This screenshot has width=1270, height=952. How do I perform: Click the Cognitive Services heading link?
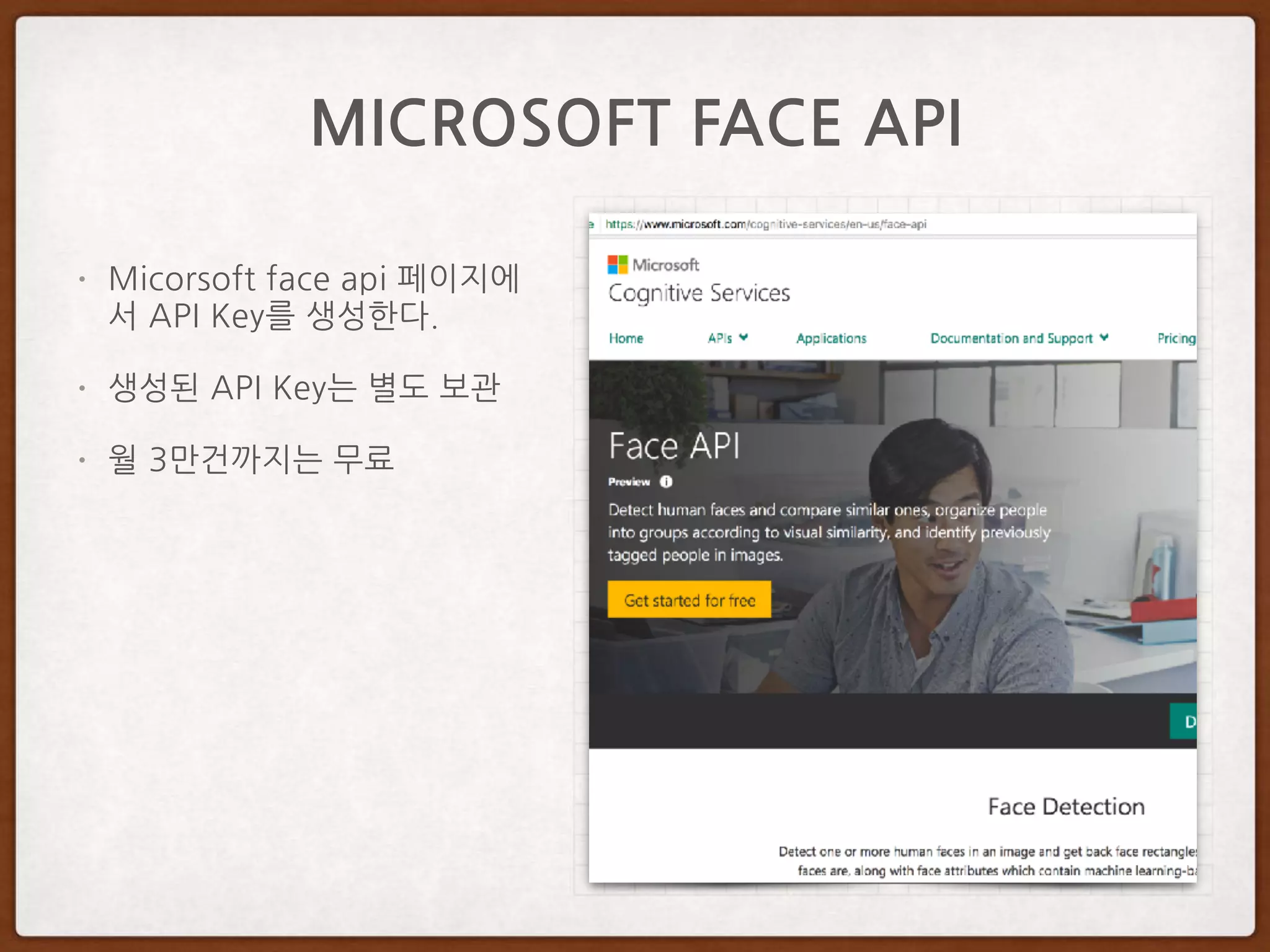[699, 293]
